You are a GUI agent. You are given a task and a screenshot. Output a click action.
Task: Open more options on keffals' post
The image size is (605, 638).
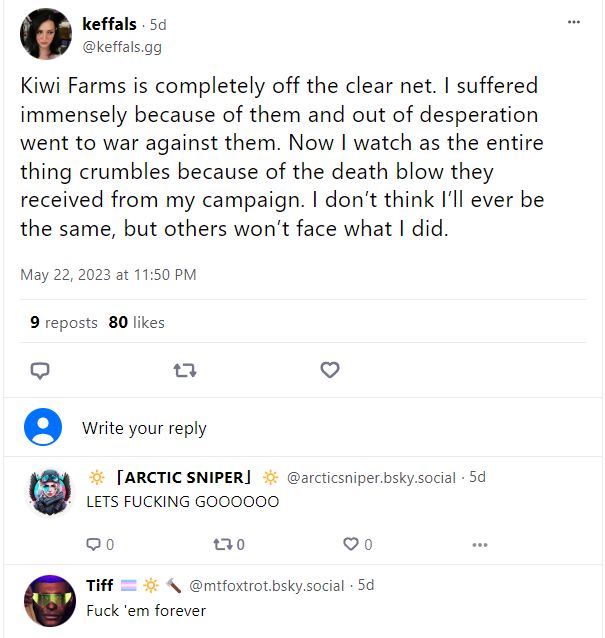pyautogui.click(x=573, y=21)
